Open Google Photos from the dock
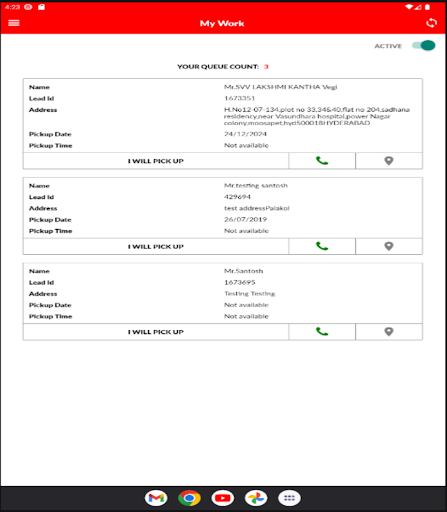 coord(256,498)
